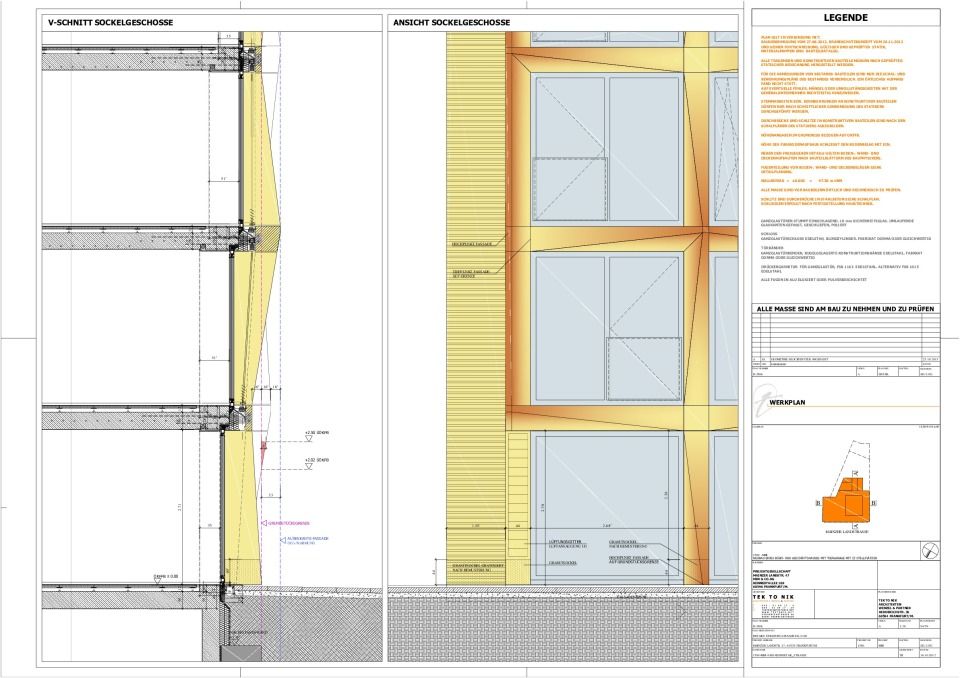The height and width of the screenshot is (678, 960).
Task: Select the 'V-SCHNITT SOCKELGESCHOSSE' drawing title
Action: point(111,23)
